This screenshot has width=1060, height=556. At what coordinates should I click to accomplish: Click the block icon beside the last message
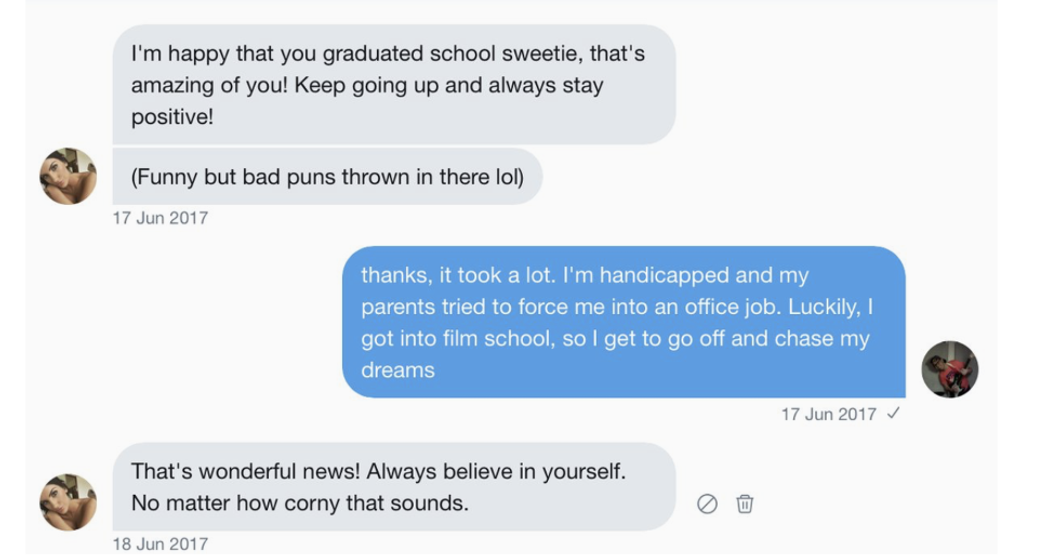coord(707,504)
